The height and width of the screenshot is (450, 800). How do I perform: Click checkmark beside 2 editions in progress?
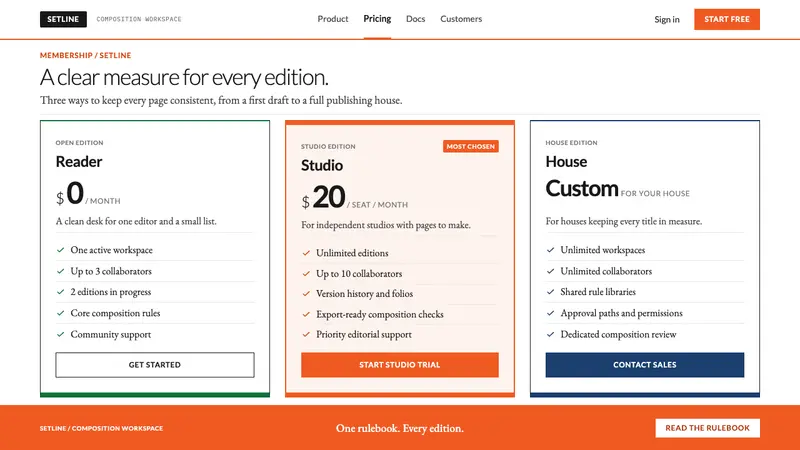[60, 292]
